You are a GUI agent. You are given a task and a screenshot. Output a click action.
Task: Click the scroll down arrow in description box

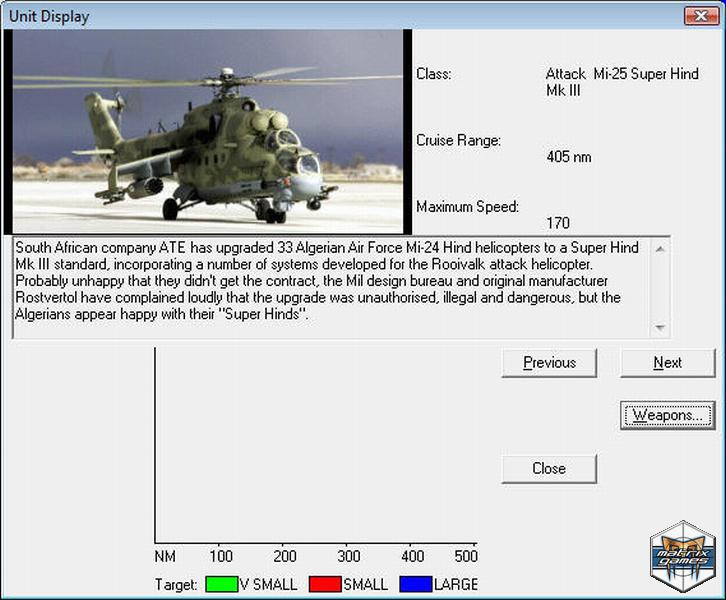(x=660, y=328)
